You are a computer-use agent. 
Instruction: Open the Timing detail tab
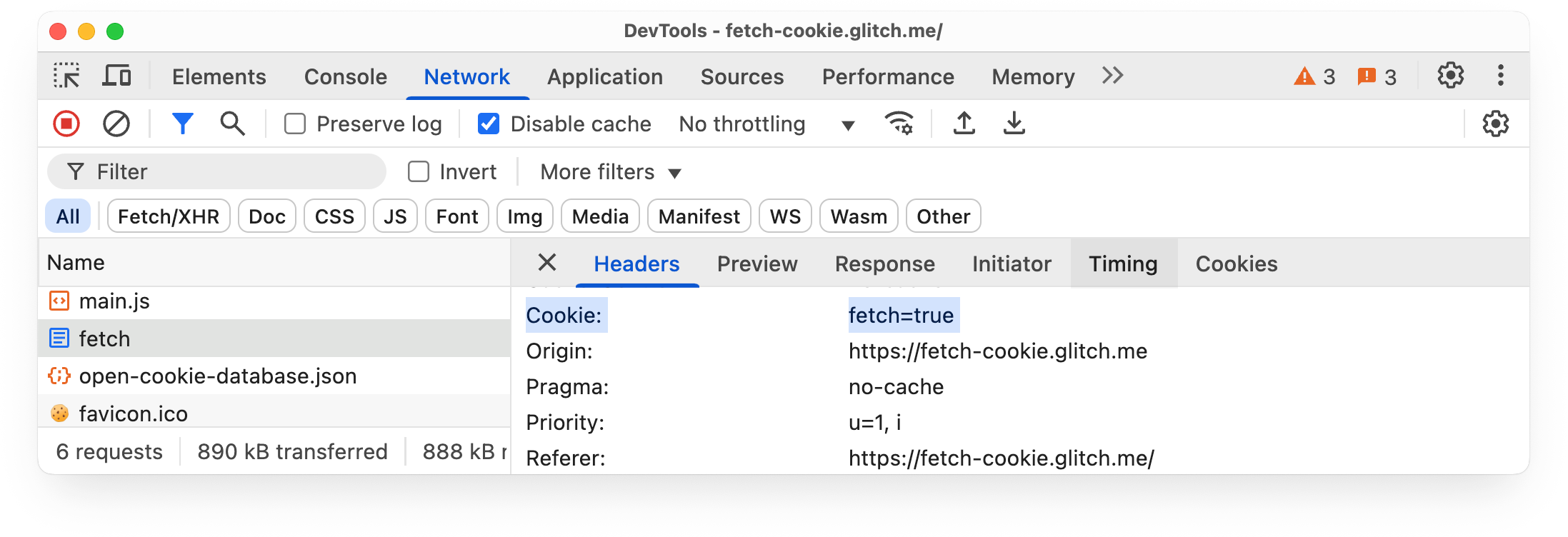(x=1123, y=264)
